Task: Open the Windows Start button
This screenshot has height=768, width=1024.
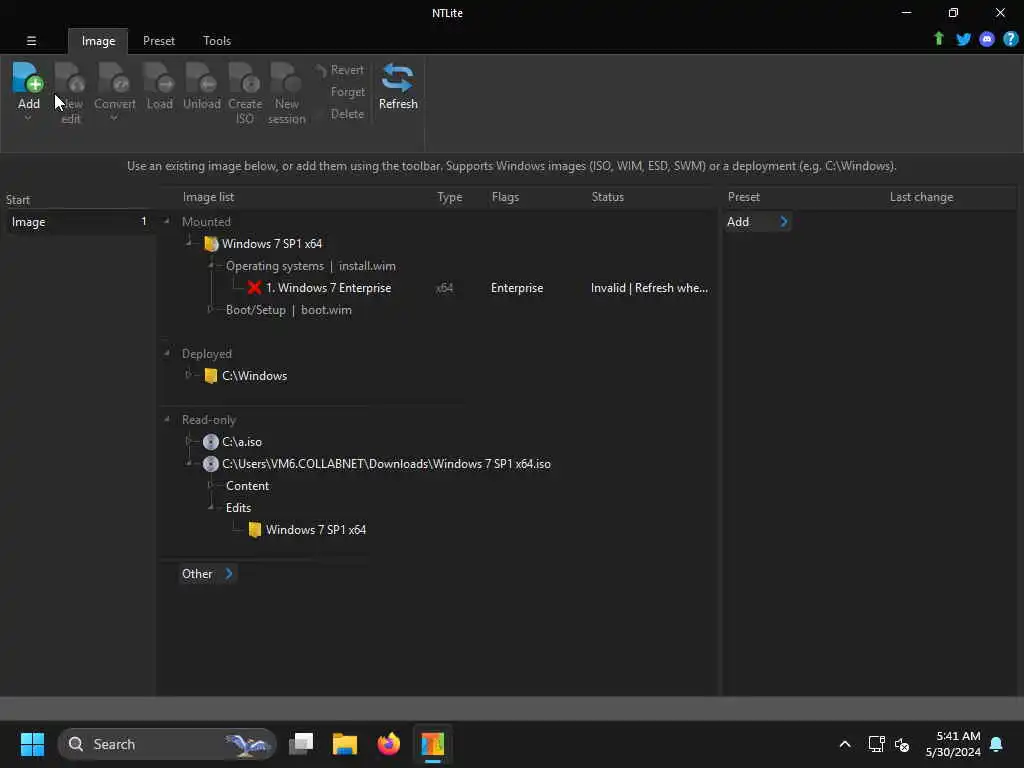Action: (32, 744)
